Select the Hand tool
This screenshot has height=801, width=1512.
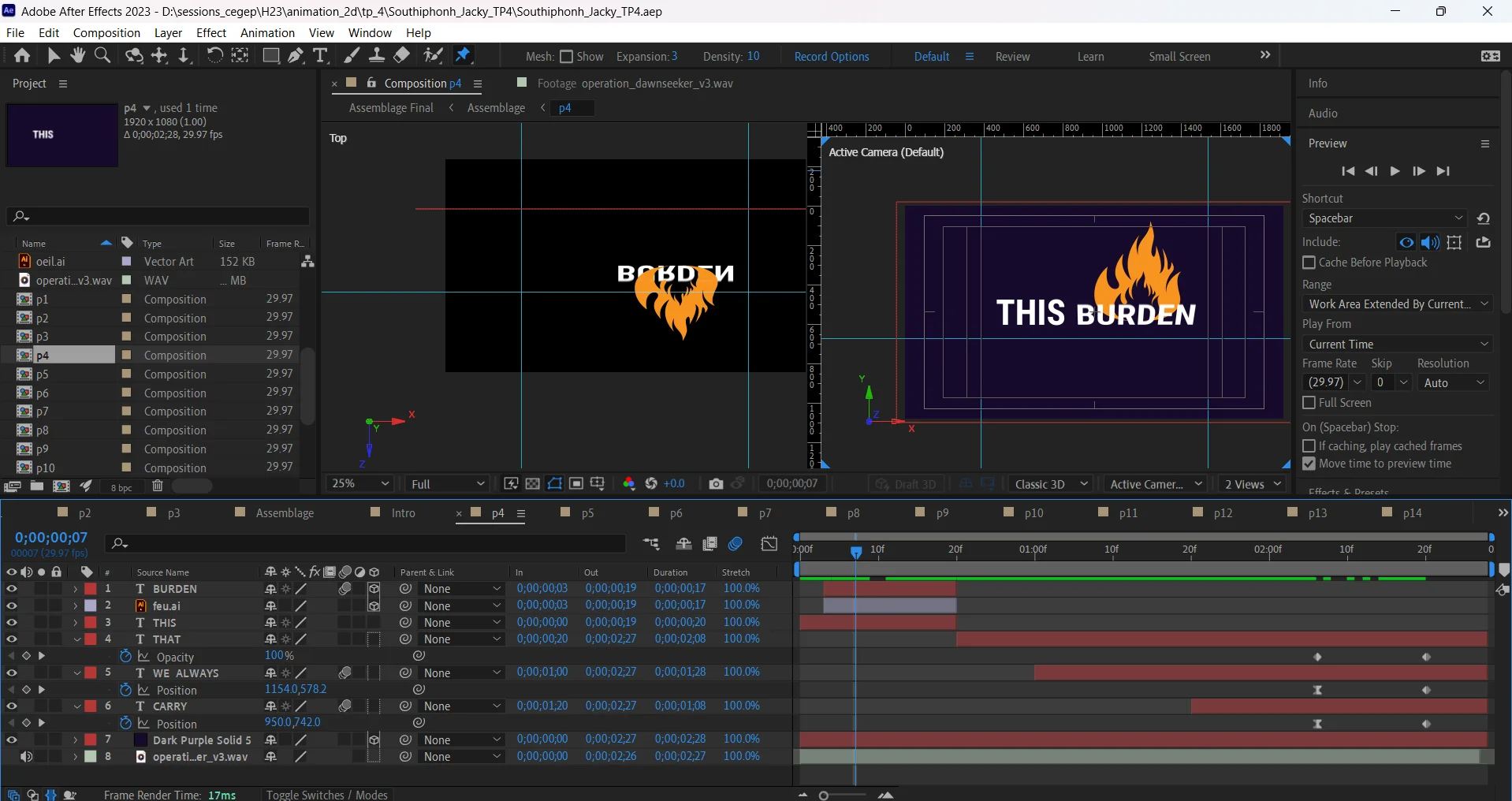tap(77, 55)
